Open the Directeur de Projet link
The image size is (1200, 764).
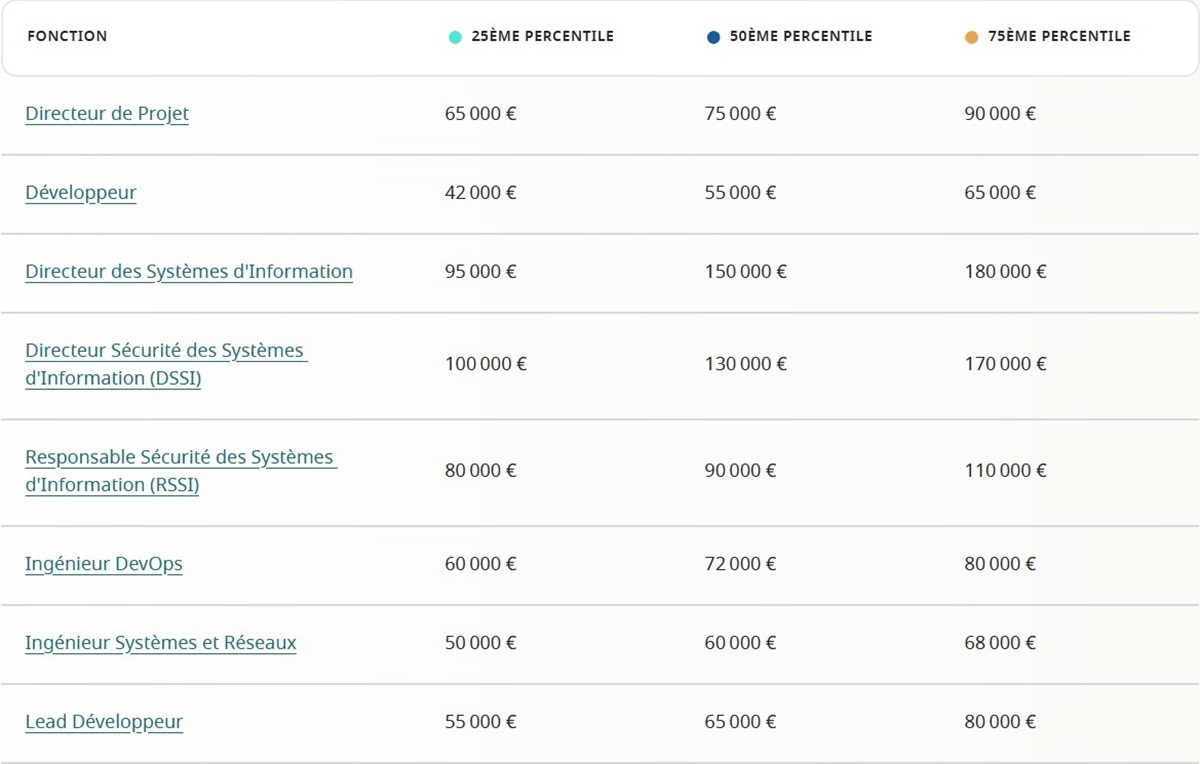point(107,114)
